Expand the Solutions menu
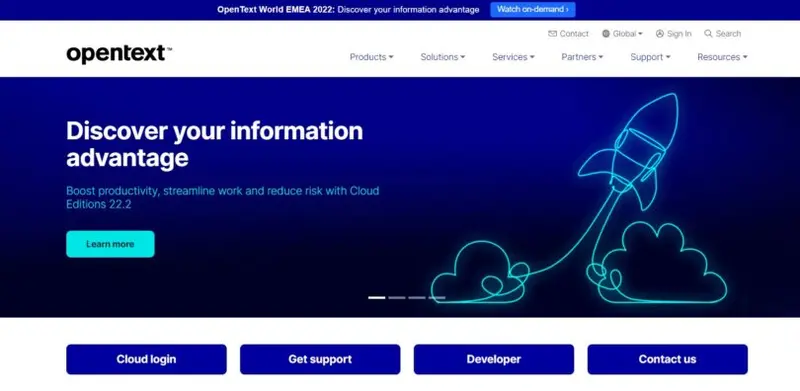 click(443, 57)
